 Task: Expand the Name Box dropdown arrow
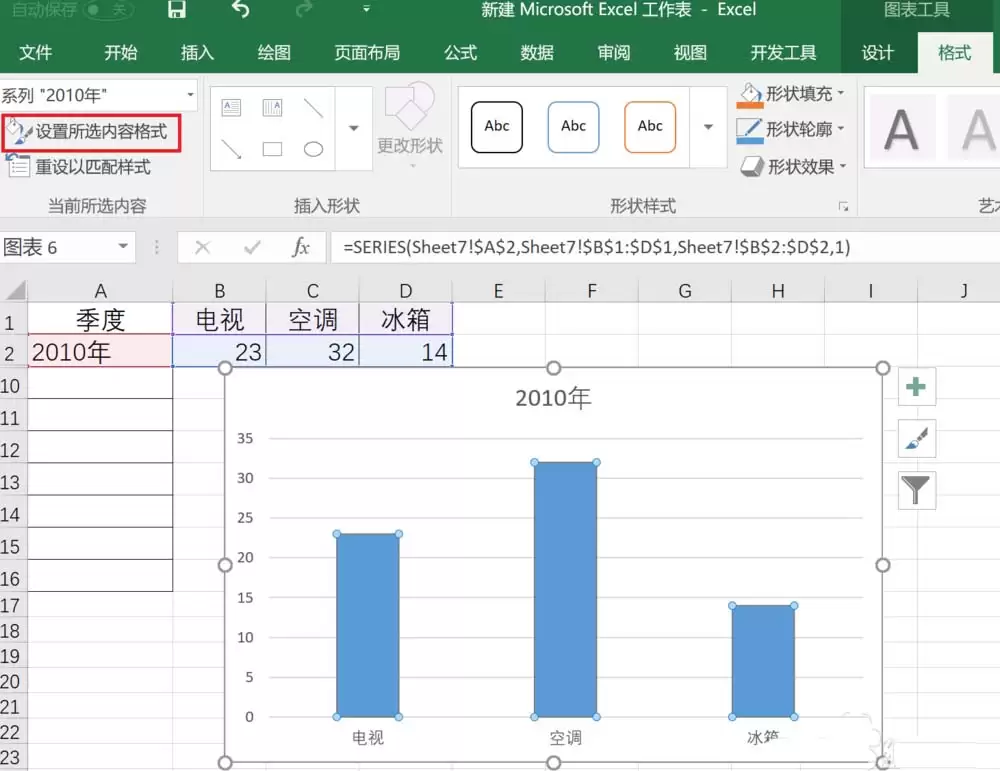pos(123,247)
